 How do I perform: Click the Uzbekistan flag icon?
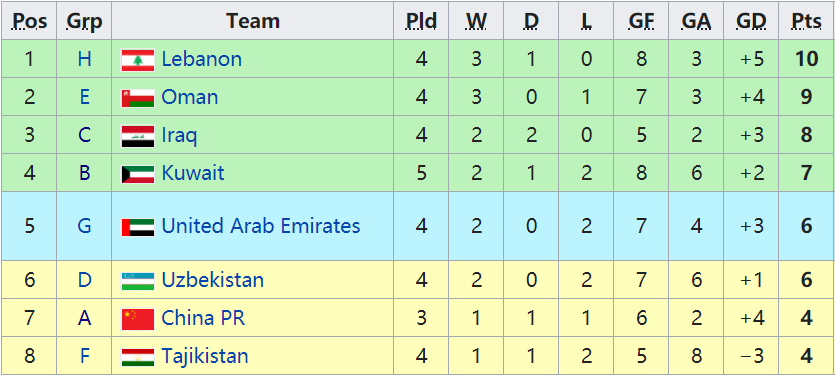[x=138, y=281]
